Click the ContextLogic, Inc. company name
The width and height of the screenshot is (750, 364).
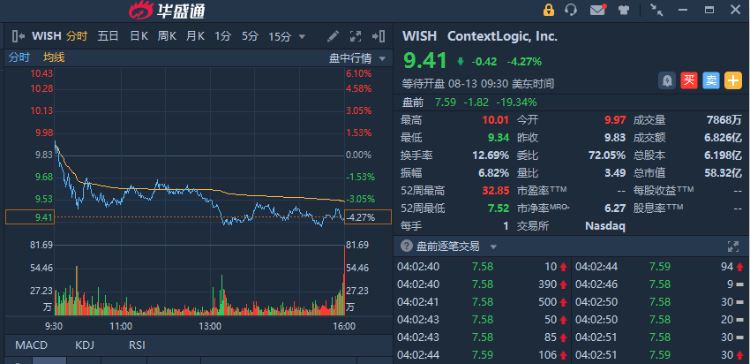(502, 36)
